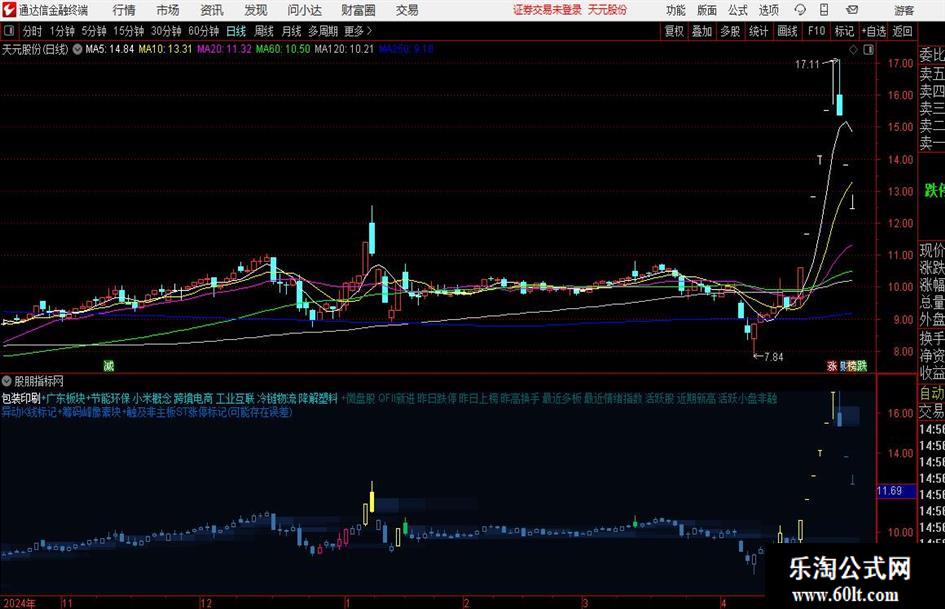Switch to the 1分钟 period tab

point(62,31)
